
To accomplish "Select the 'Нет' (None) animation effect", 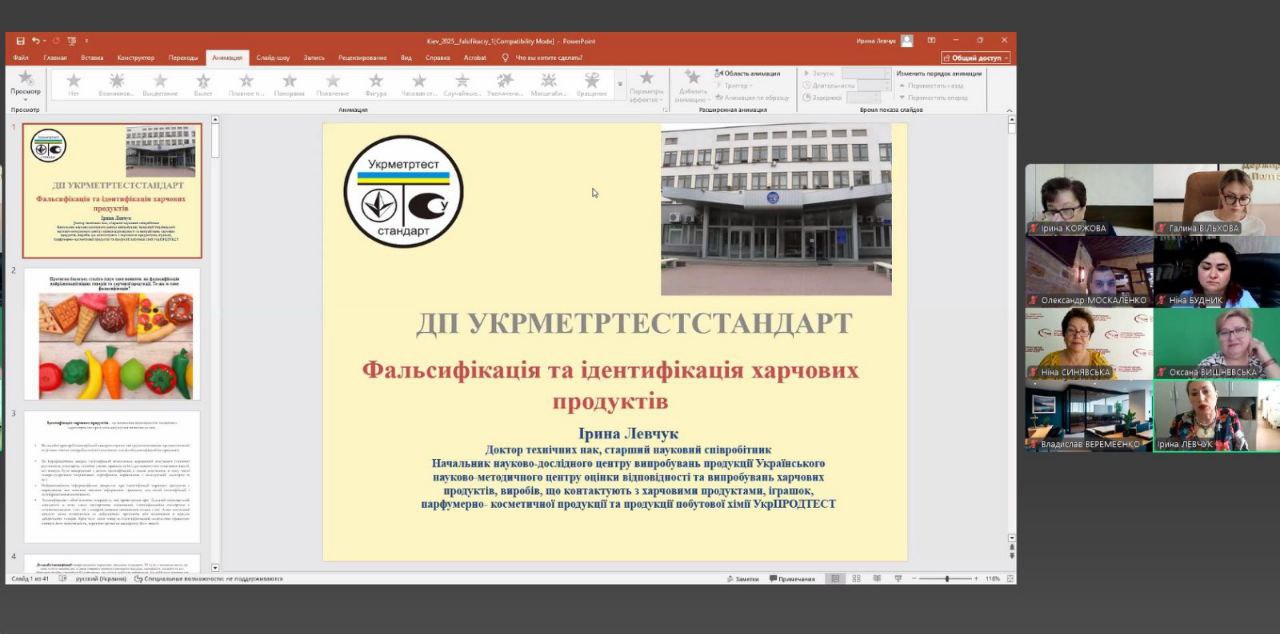I will pos(73,85).
